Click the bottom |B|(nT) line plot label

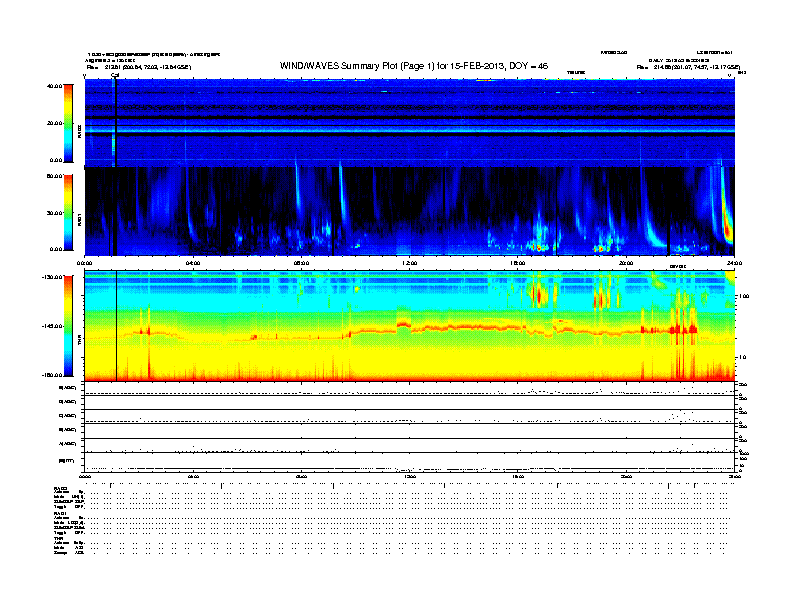coord(67,461)
